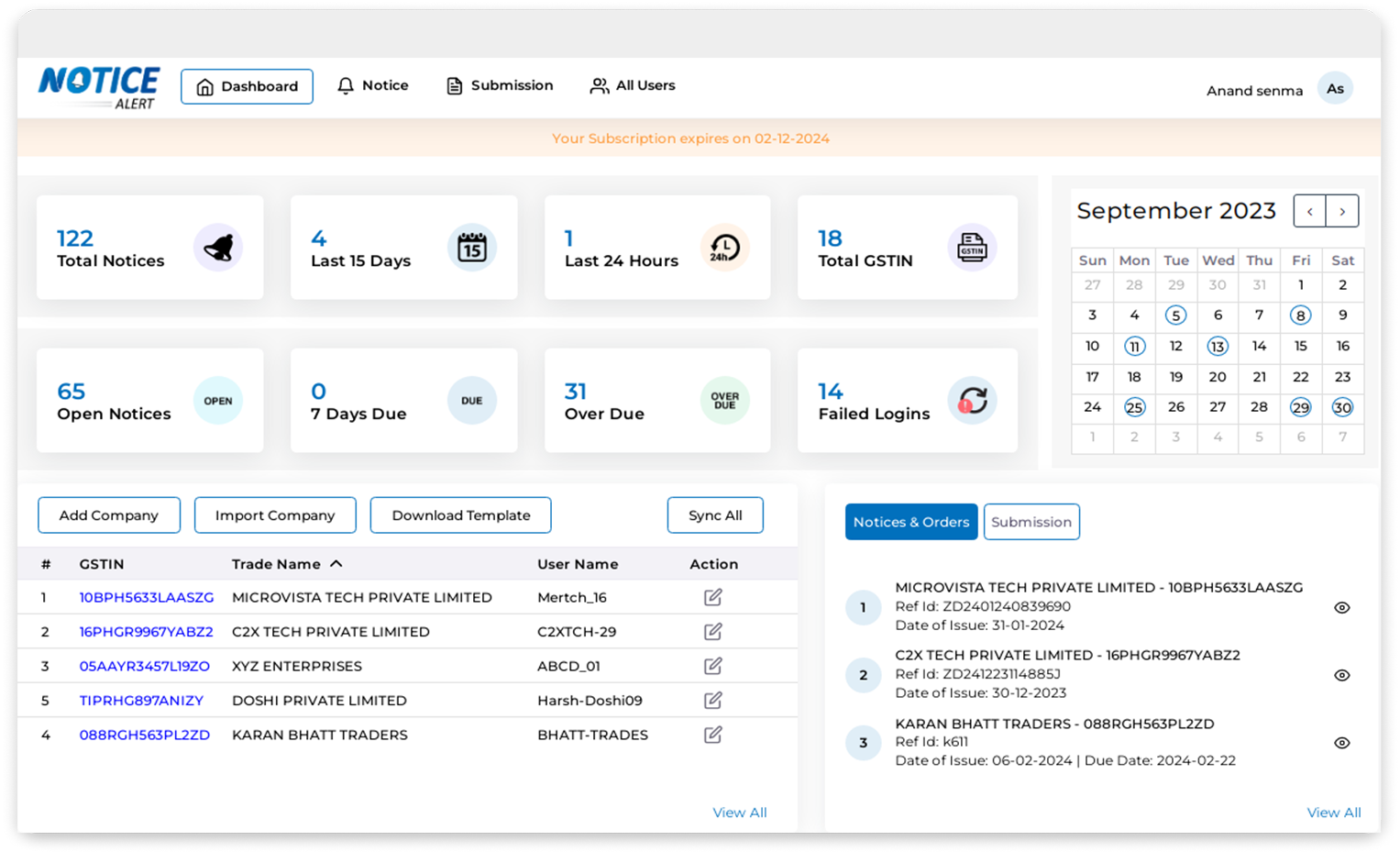Click the calendar icon on Last 15 Days card

point(472,248)
